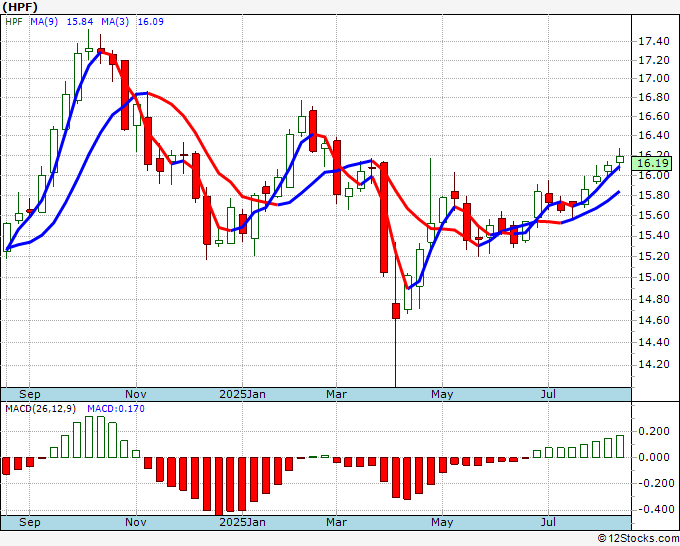Click the rightmost green MACD histogram bar
Image resolution: width=680 pixels, height=546 pixels.
tap(620, 446)
